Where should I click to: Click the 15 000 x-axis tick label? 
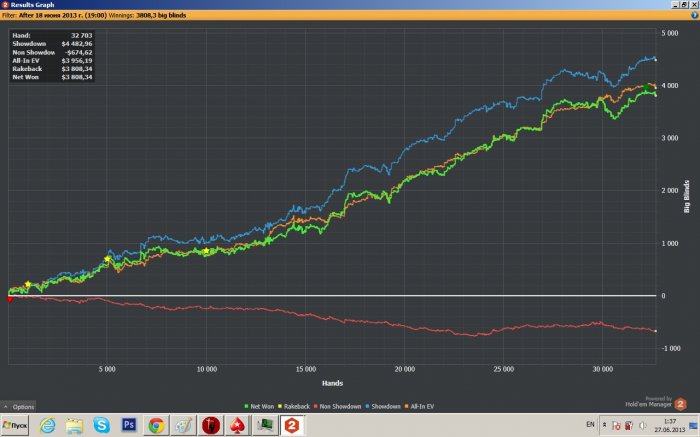click(x=306, y=369)
